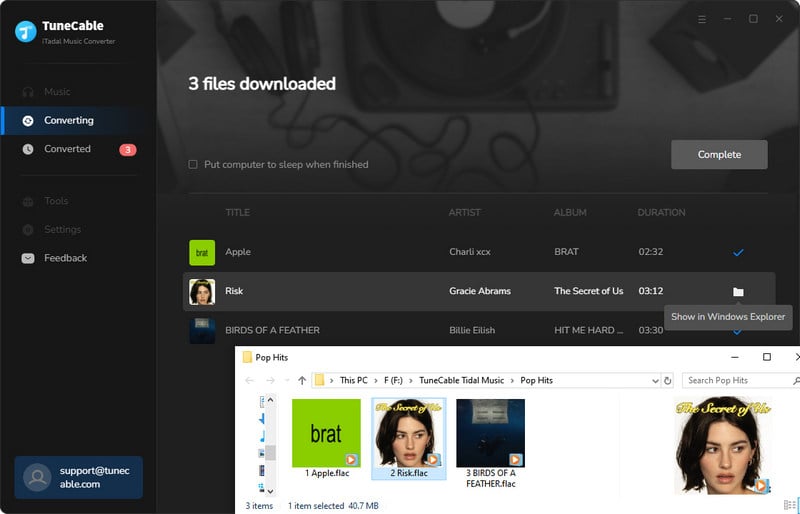Click the headphones icon beside Music
800x514 pixels.
tap(28, 92)
